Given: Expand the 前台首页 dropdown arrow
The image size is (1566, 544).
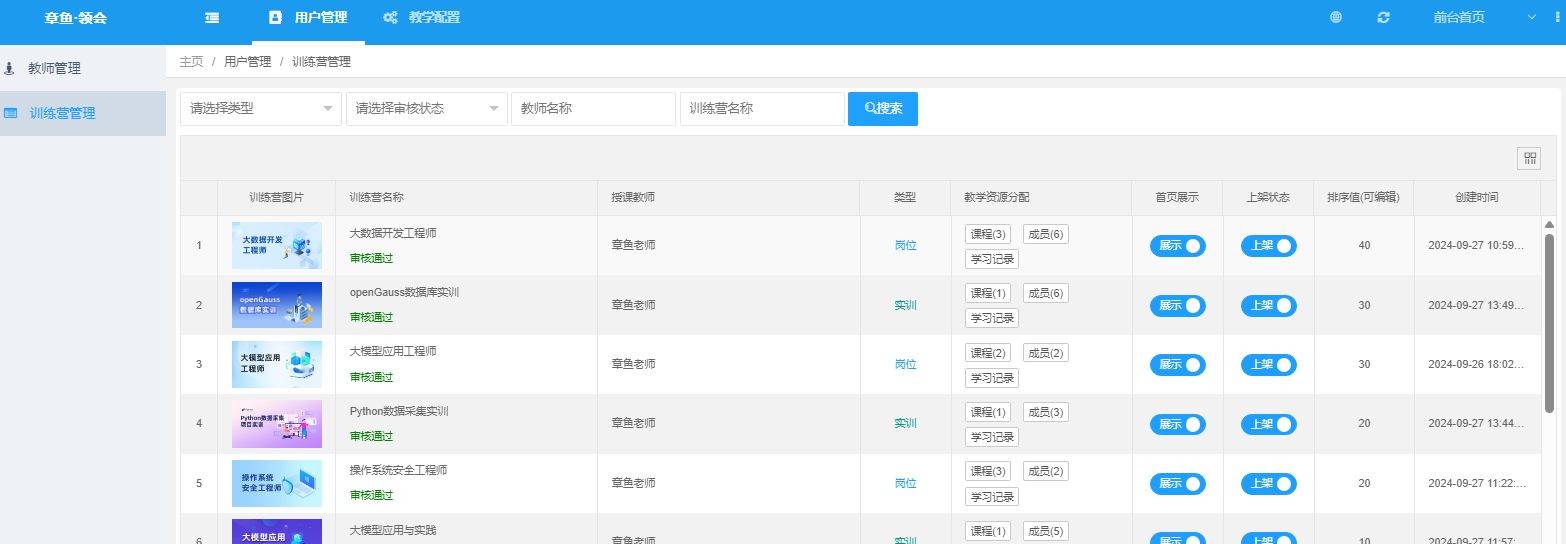Looking at the screenshot, I should click(1531, 17).
